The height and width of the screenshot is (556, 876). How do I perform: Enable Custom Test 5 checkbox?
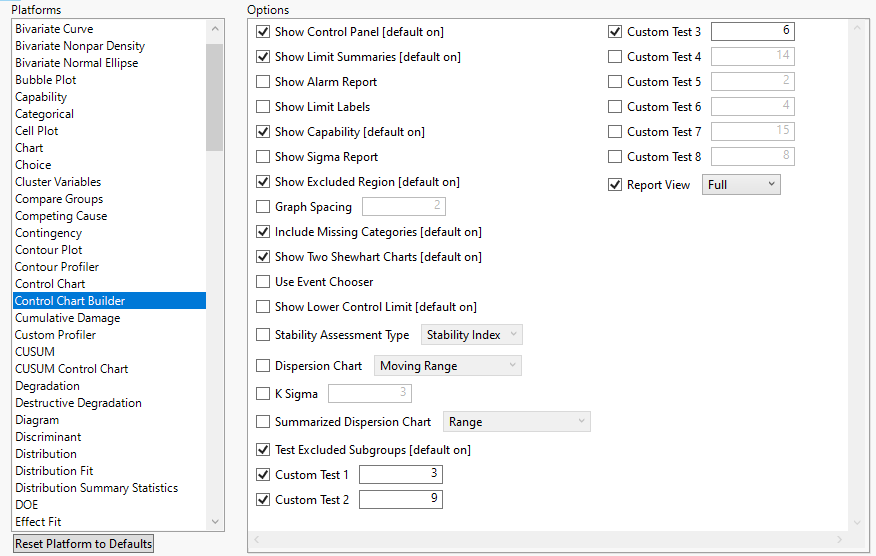615,82
